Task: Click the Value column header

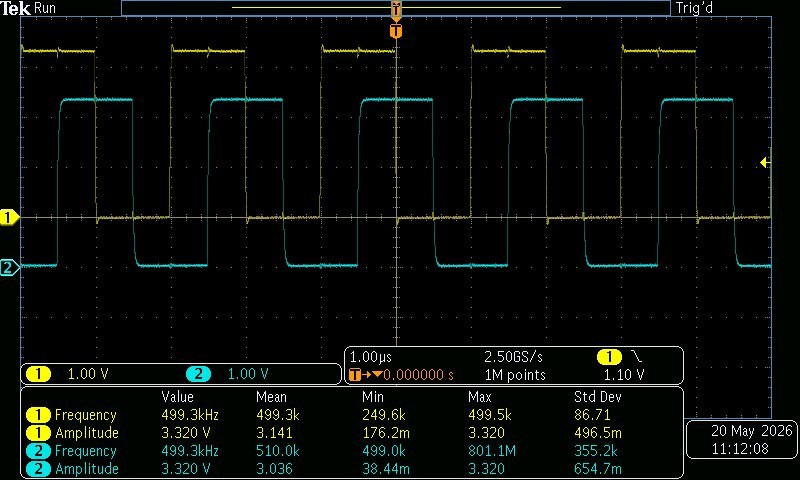Action: coord(178,397)
